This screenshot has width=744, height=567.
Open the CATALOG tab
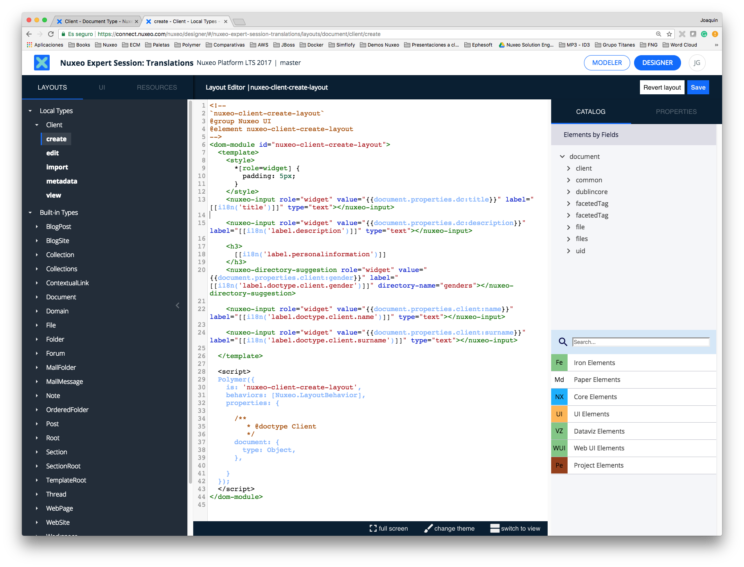591,112
